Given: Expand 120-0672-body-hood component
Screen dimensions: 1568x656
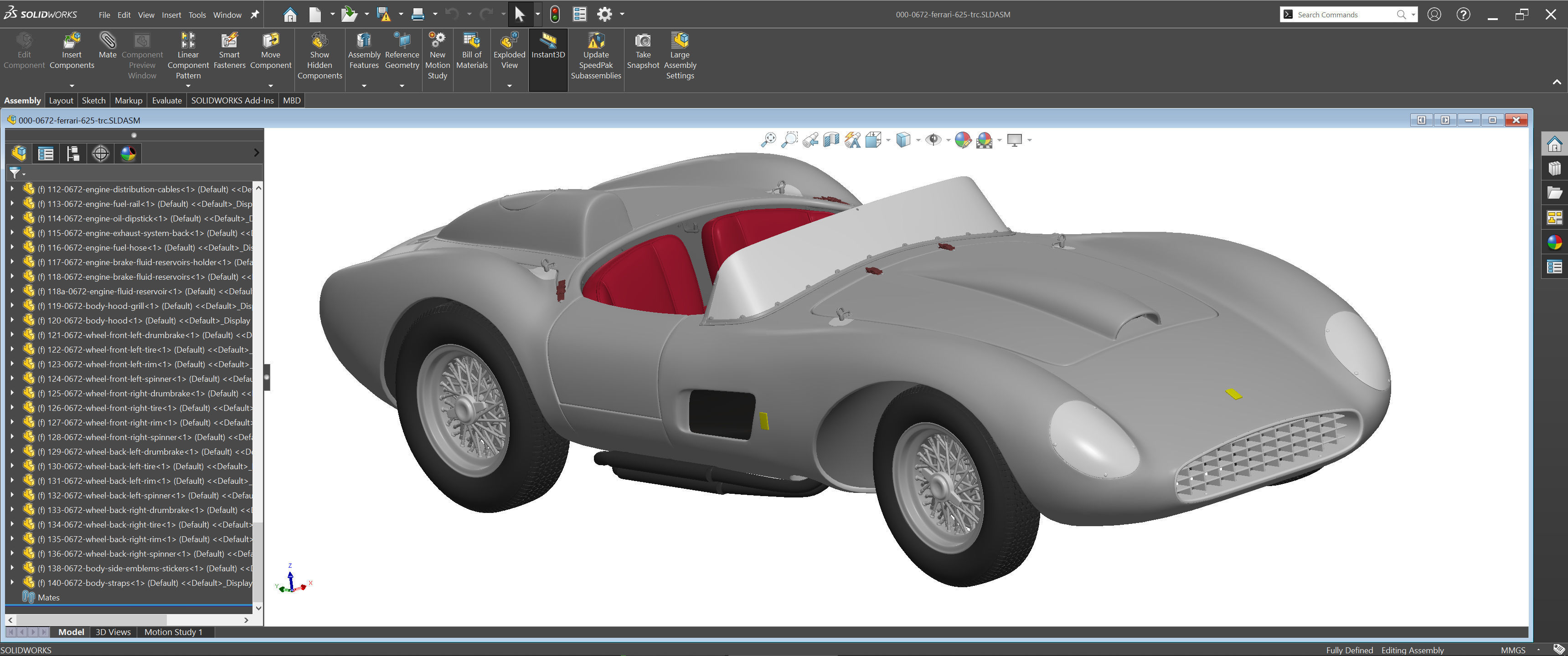Looking at the screenshot, I should [x=11, y=320].
